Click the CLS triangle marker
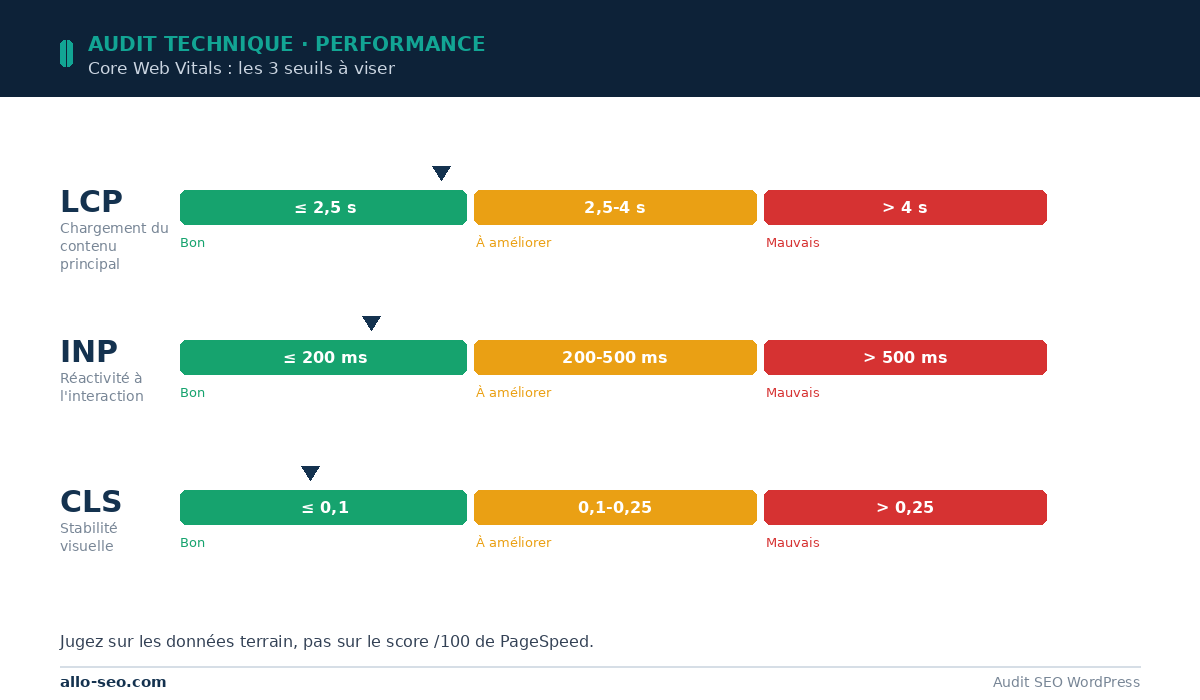1200x700 pixels. (310, 473)
